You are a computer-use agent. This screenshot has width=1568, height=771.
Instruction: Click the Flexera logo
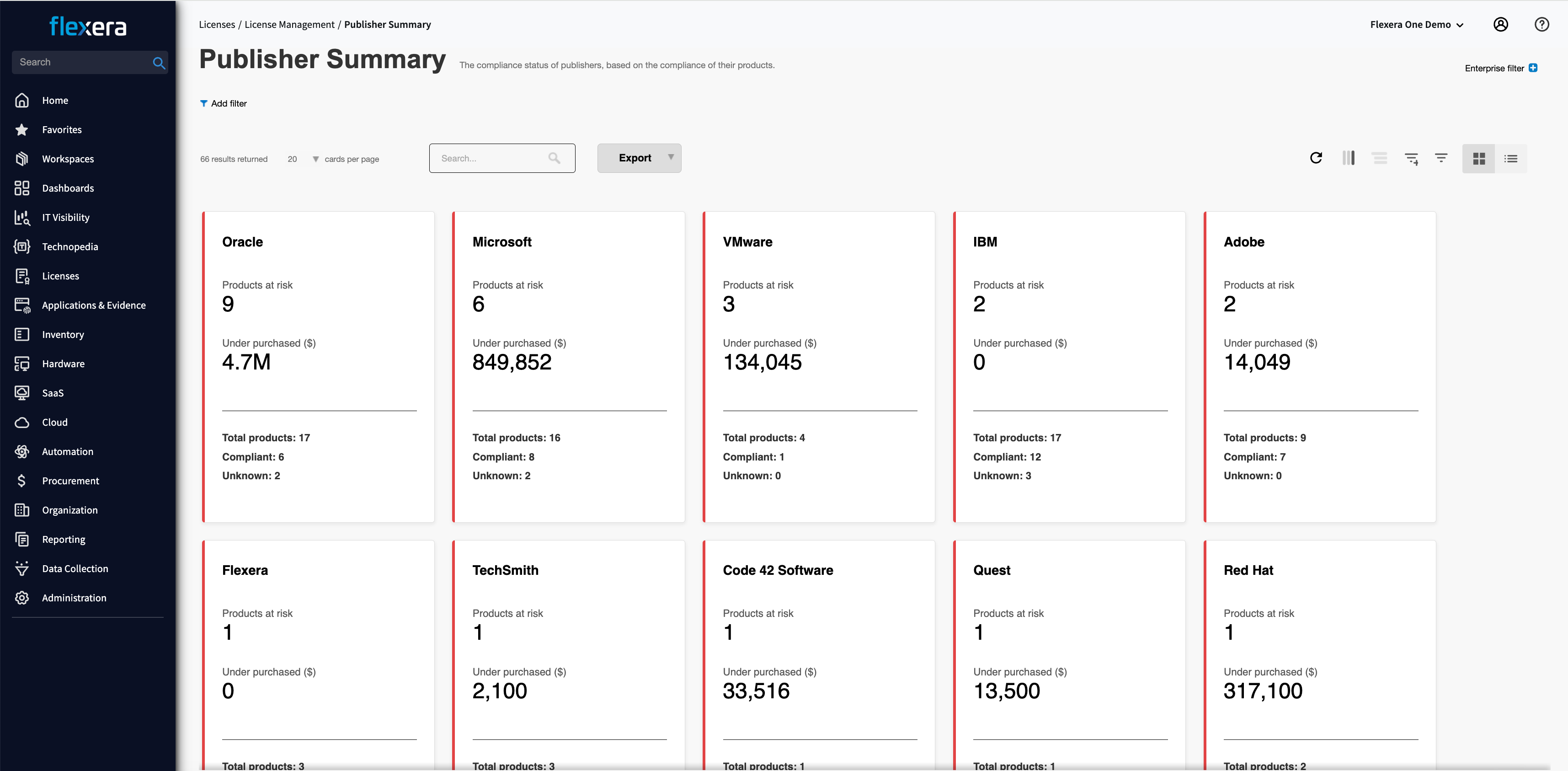[88, 26]
